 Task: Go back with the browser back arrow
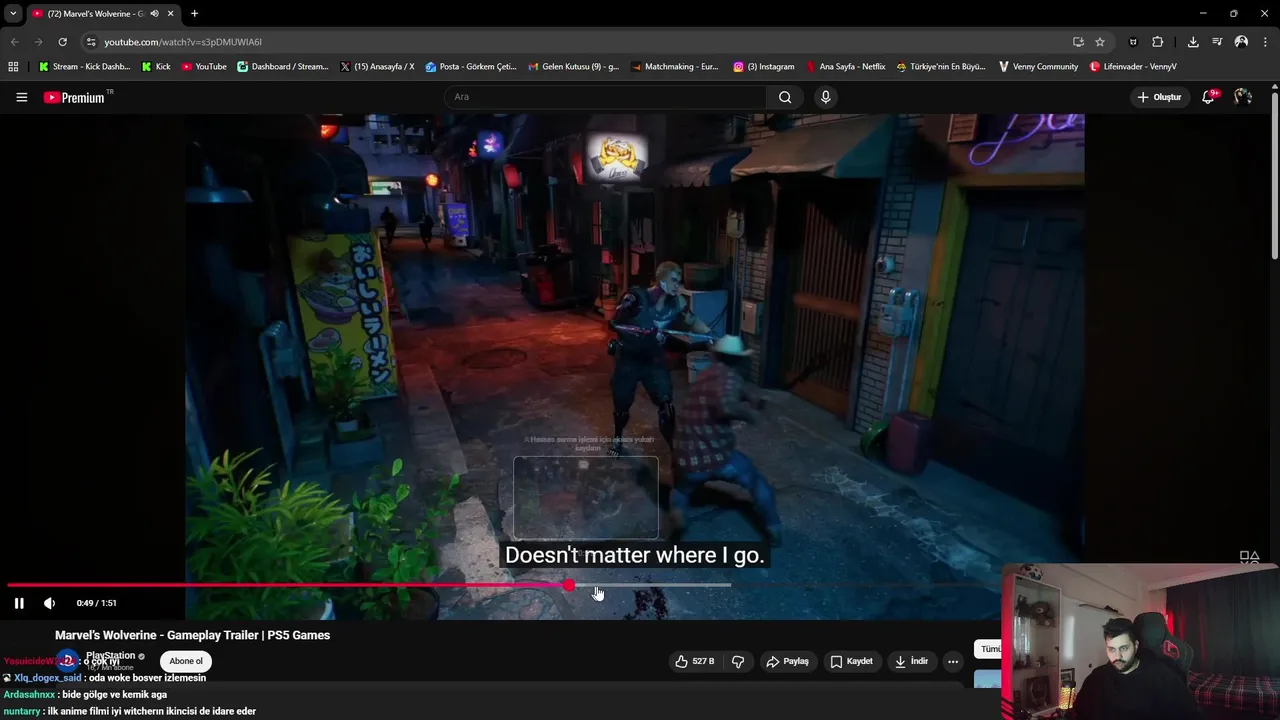click(14, 42)
